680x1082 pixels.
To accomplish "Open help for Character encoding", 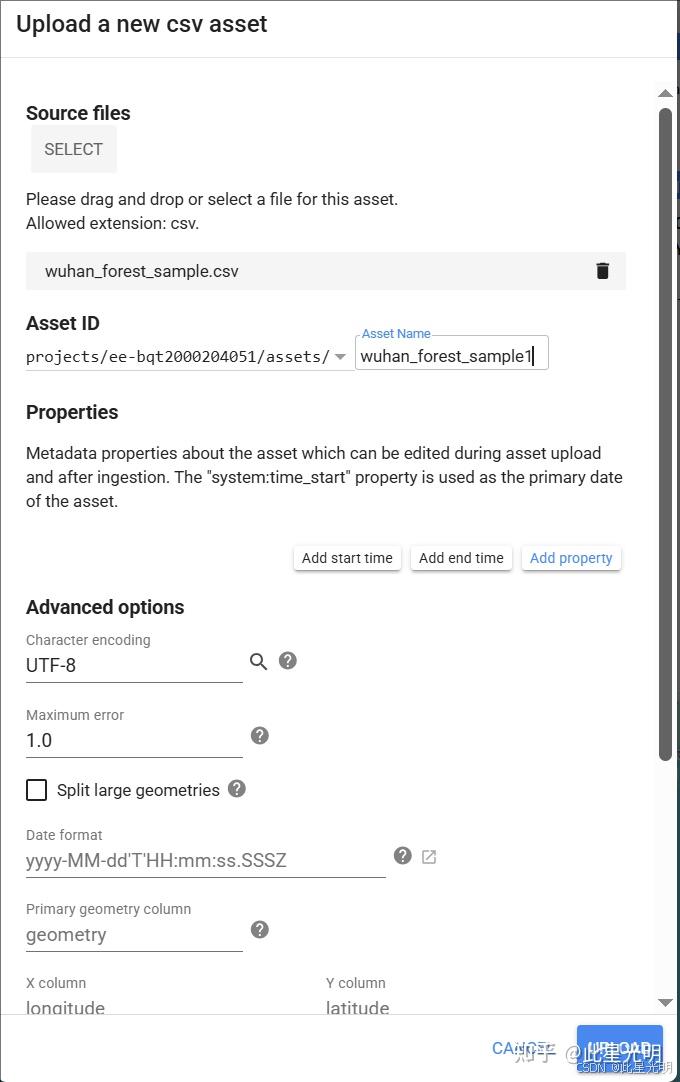I will pyautogui.click(x=288, y=661).
